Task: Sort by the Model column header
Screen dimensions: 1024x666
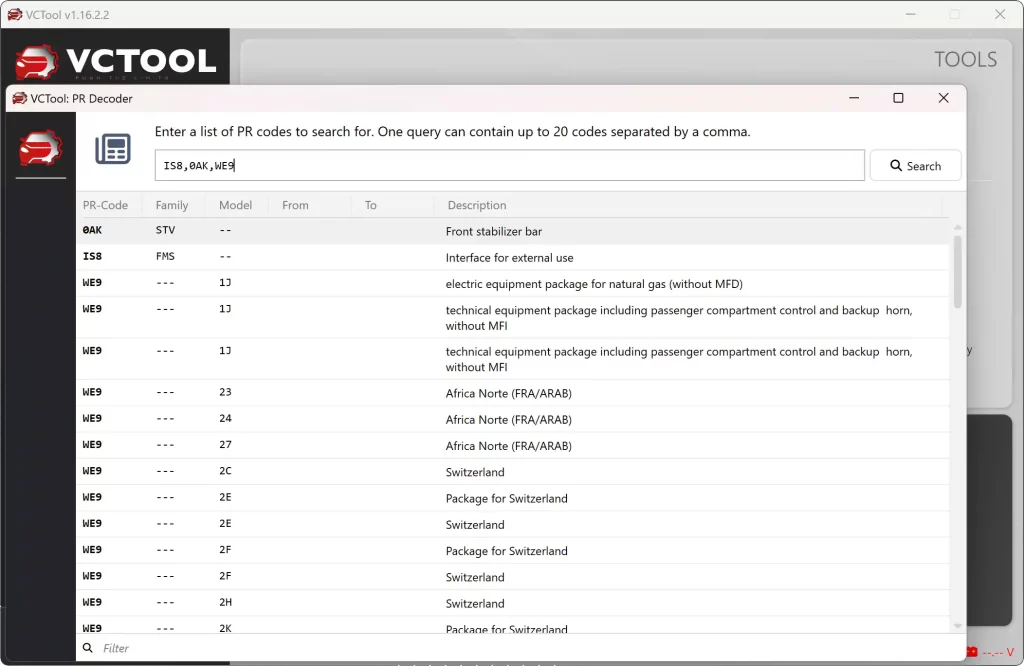Action: pyautogui.click(x=235, y=205)
